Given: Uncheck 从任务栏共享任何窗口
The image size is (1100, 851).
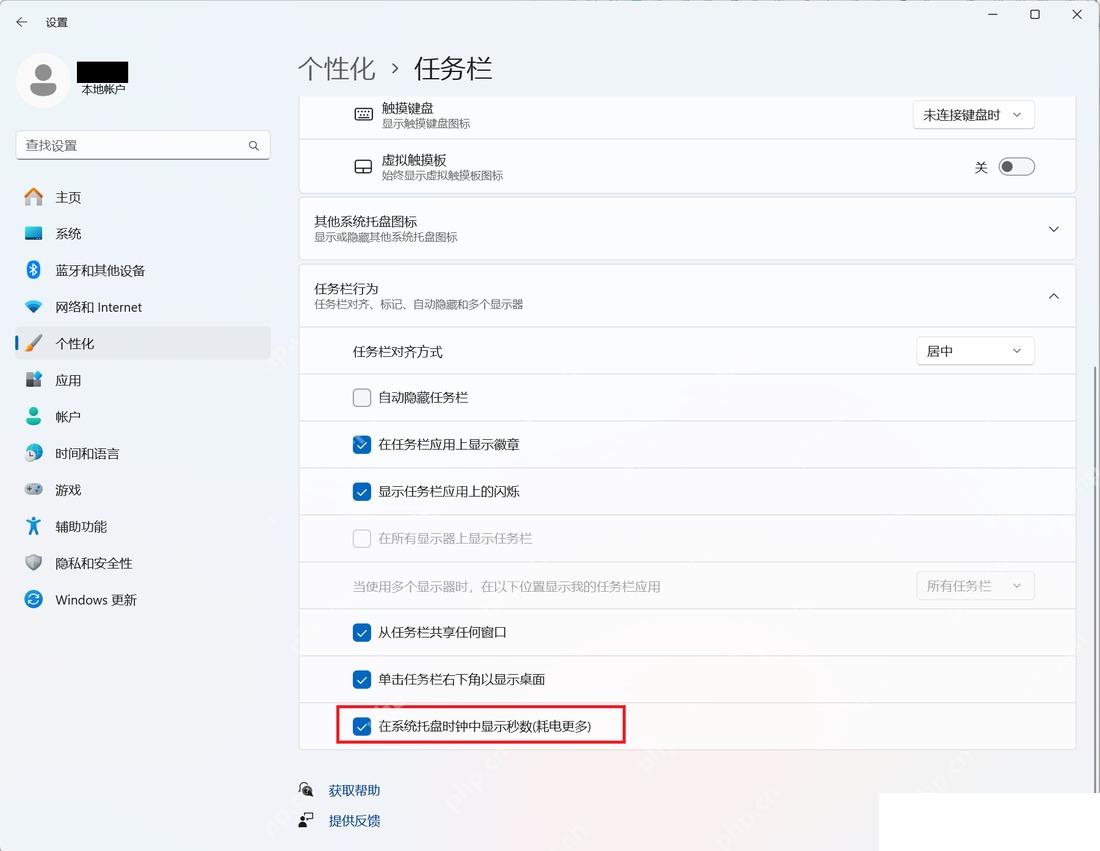Looking at the screenshot, I should 362,633.
